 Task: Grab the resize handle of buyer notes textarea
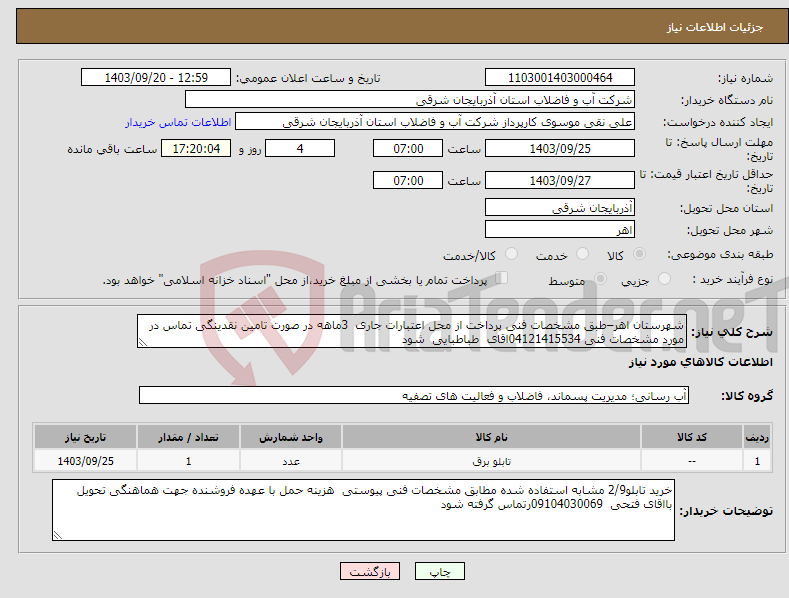58,535
